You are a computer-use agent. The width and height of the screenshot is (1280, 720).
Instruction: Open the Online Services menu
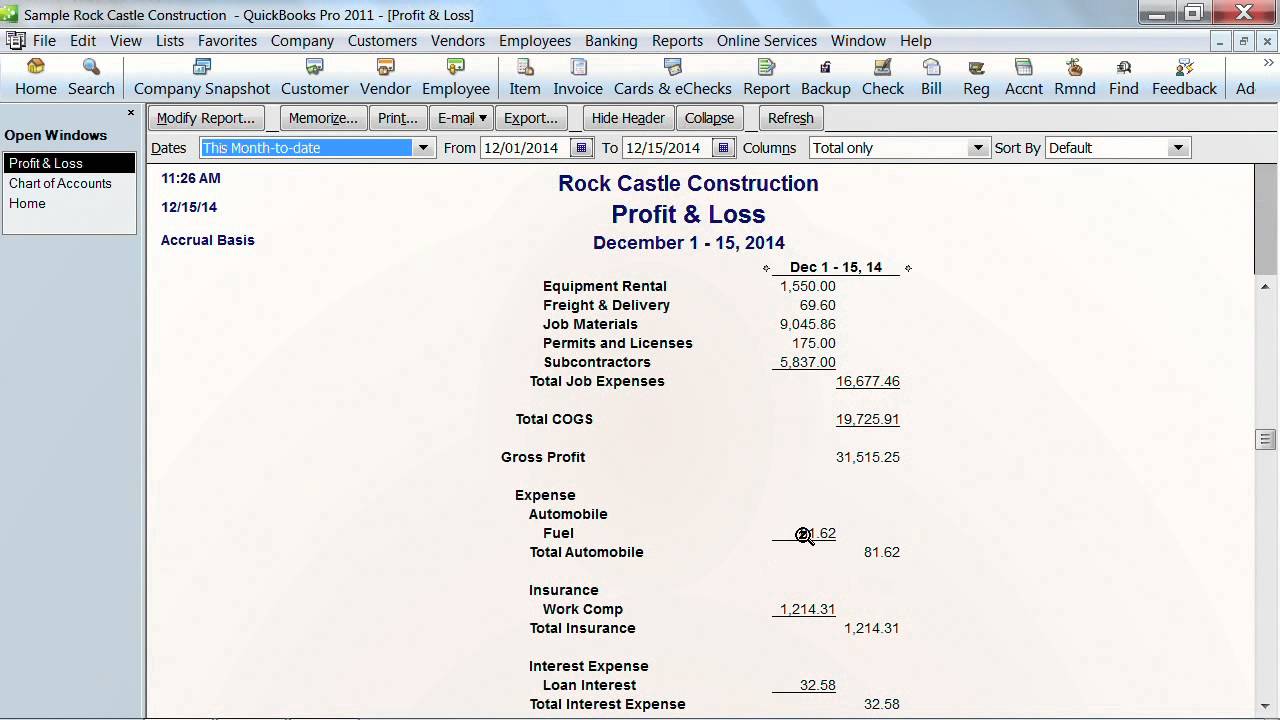[767, 41]
